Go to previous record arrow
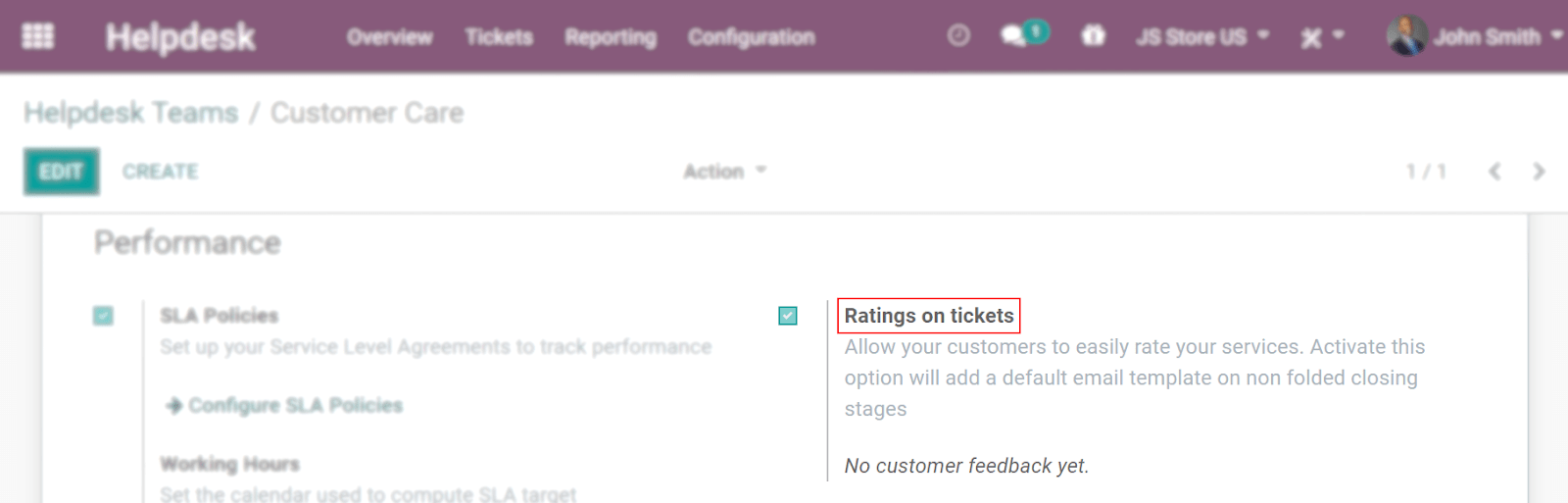This screenshot has width=1568, height=503. point(1494,172)
